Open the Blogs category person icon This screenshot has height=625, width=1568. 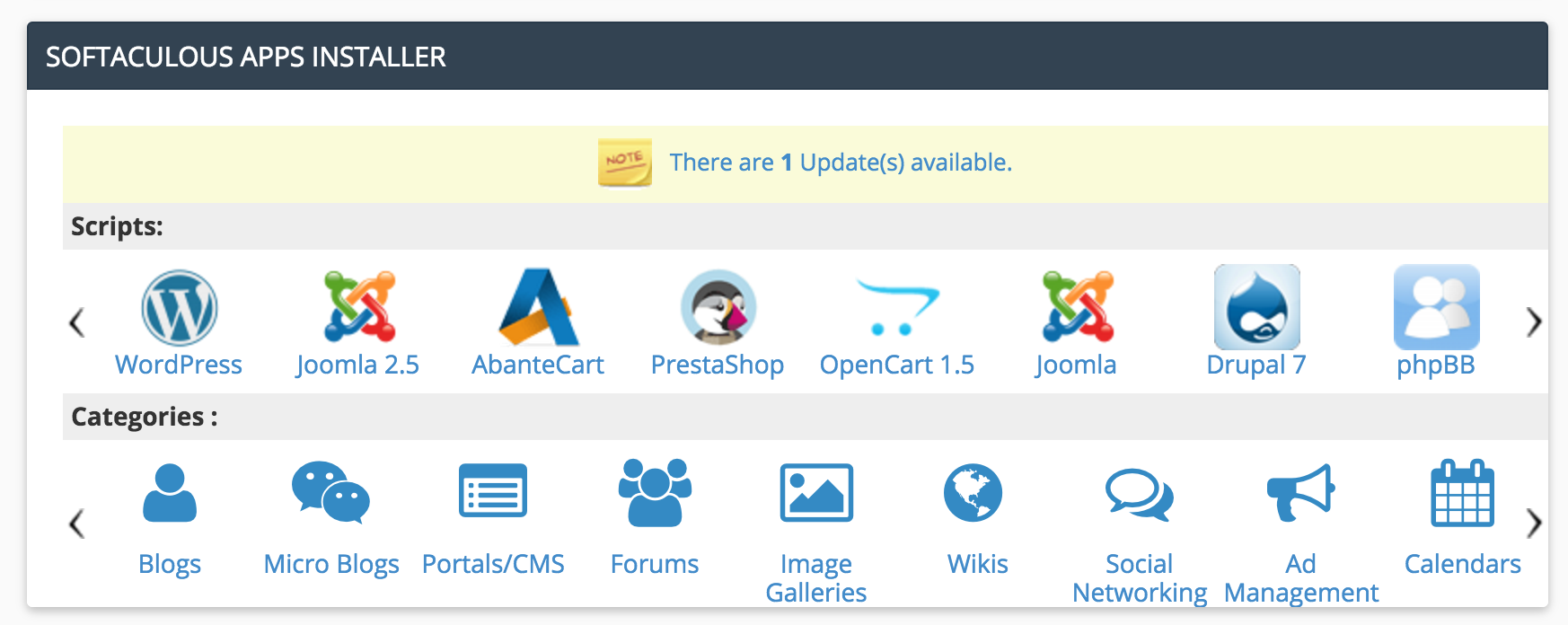click(x=170, y=493)
